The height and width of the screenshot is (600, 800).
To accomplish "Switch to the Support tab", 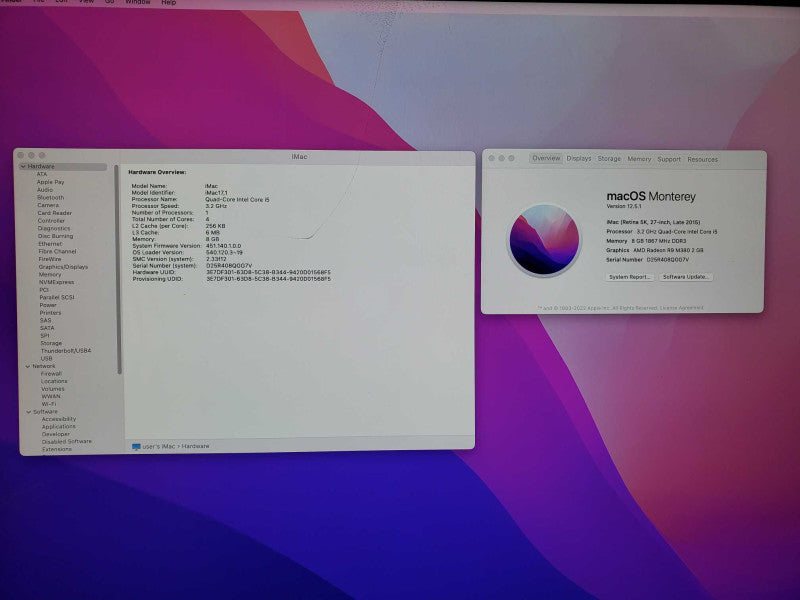I will click(669, 159).
